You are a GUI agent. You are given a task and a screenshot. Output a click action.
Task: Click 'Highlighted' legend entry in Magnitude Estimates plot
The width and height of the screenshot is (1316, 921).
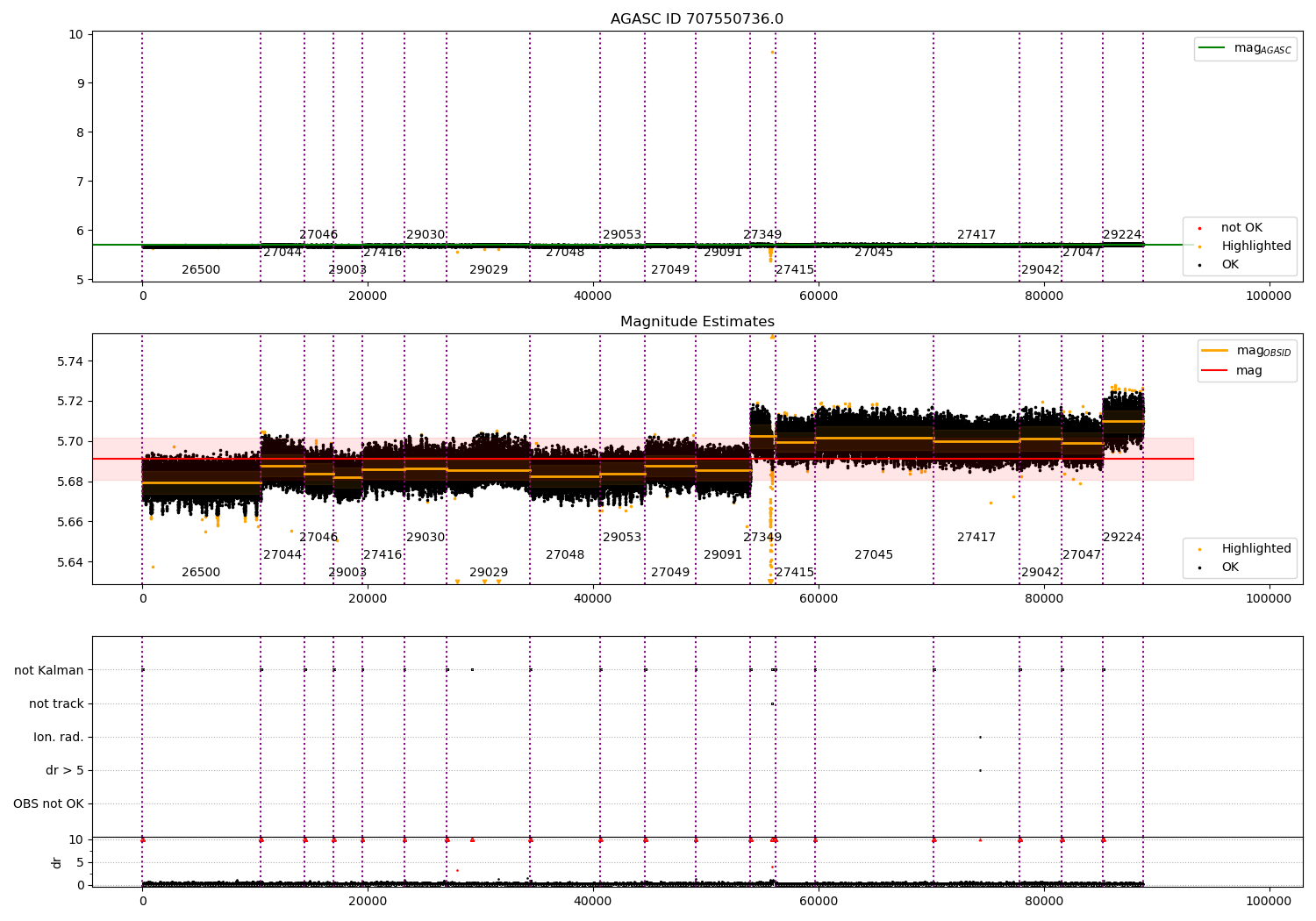click(1246, 548)
